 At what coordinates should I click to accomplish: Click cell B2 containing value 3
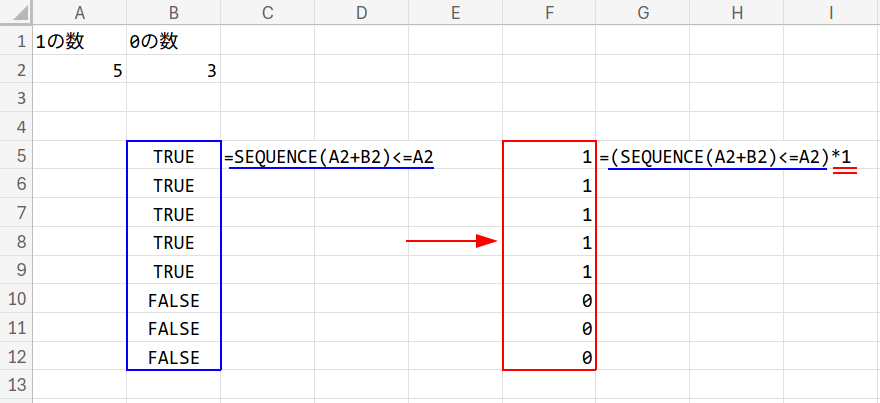[x=174, y=71]
